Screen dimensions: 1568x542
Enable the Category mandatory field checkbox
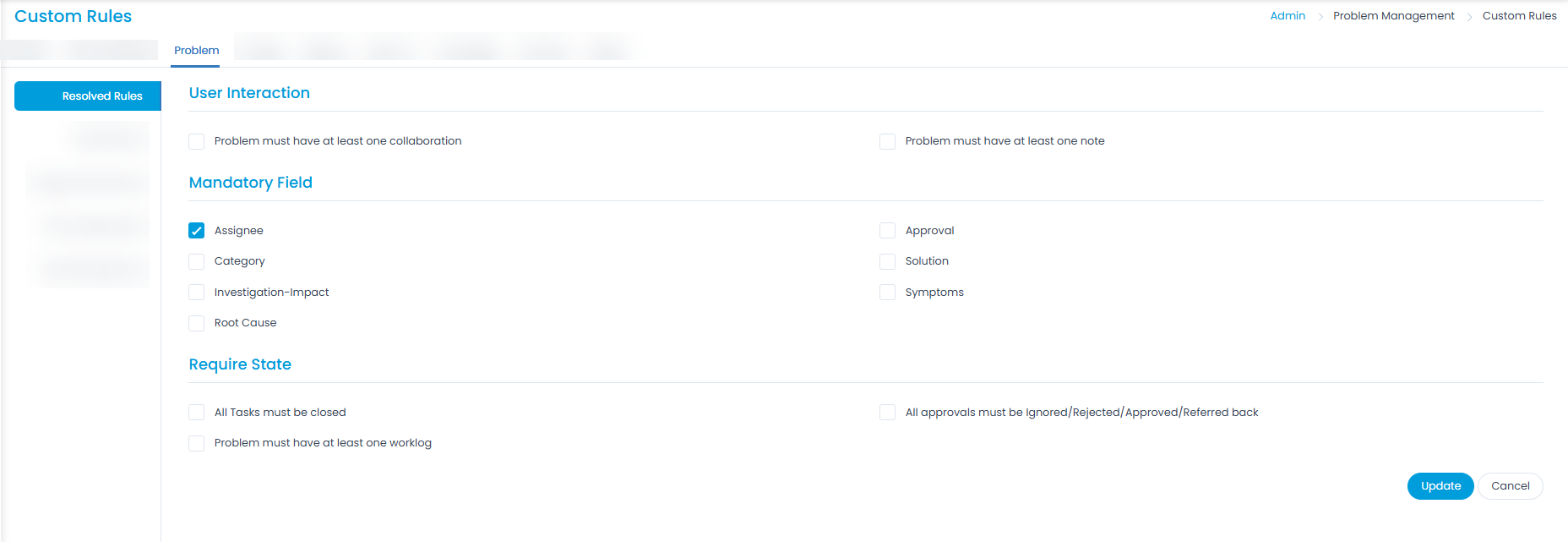coord(197,261)
